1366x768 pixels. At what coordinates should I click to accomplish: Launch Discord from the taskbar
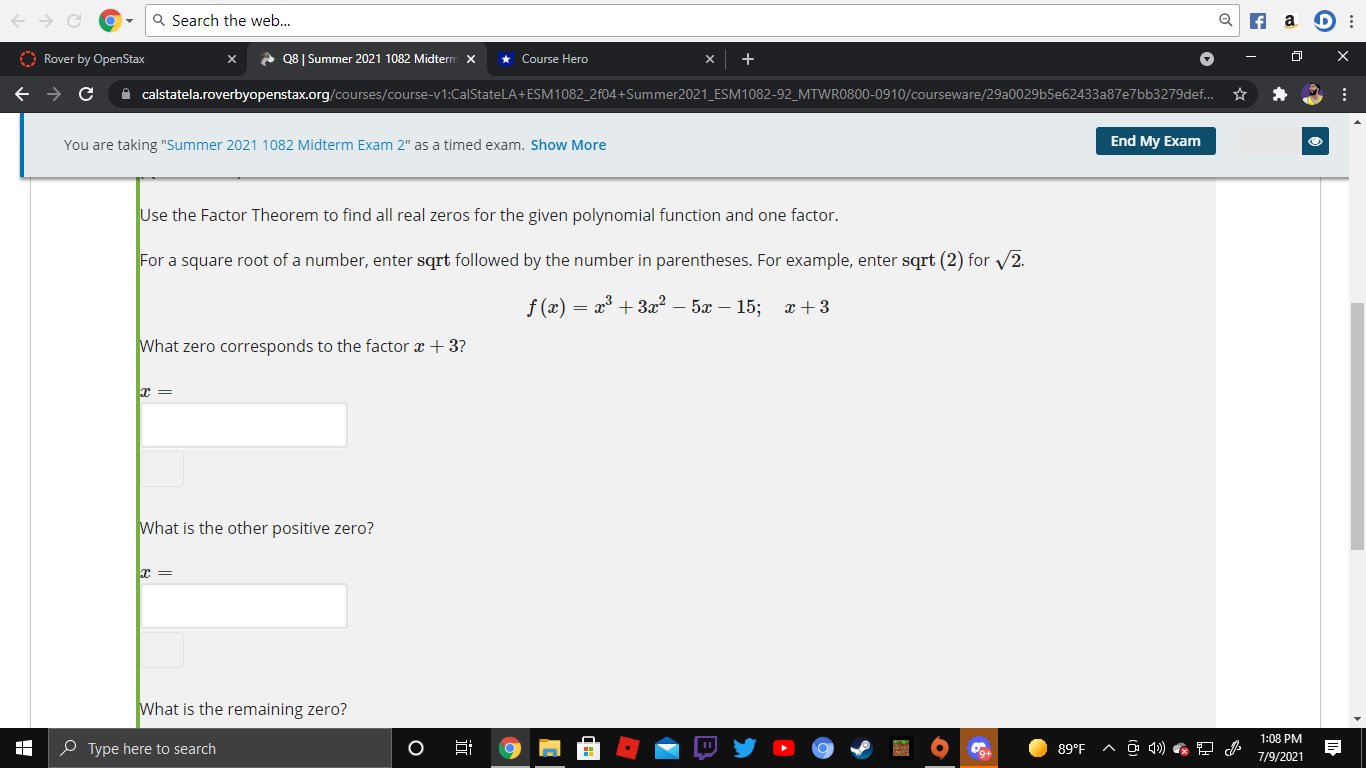(x=980, y=748)
